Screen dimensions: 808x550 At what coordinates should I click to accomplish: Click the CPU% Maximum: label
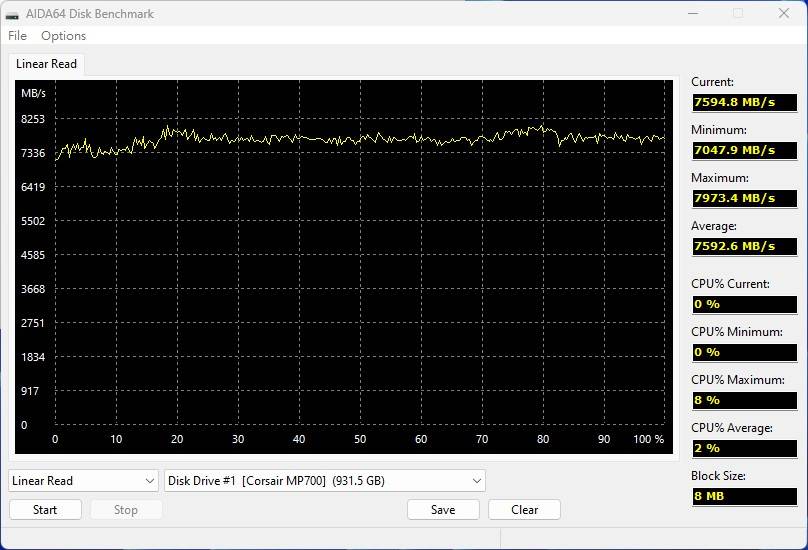[738, 380]
